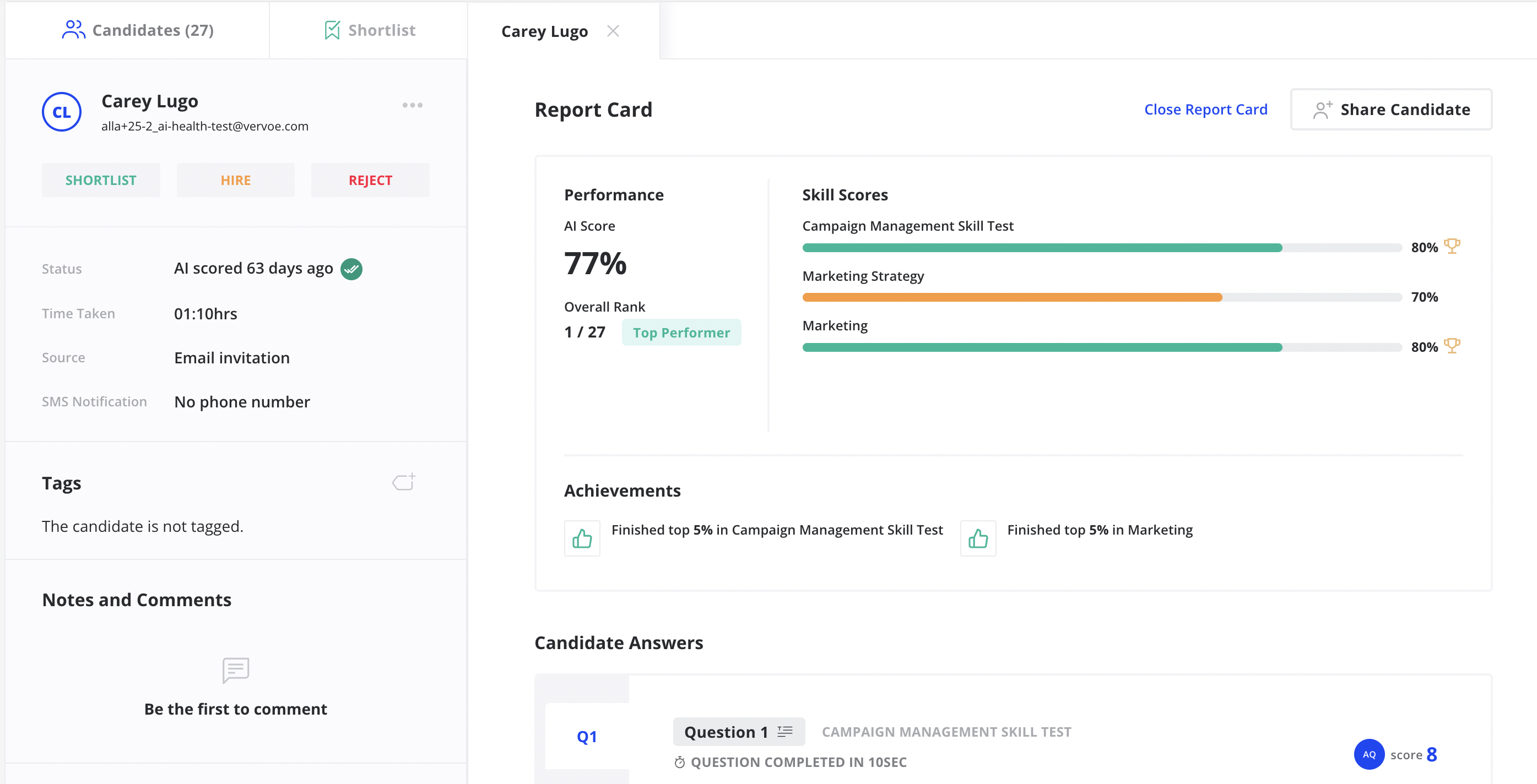Click the comment bubble icon

pos(236,670)
